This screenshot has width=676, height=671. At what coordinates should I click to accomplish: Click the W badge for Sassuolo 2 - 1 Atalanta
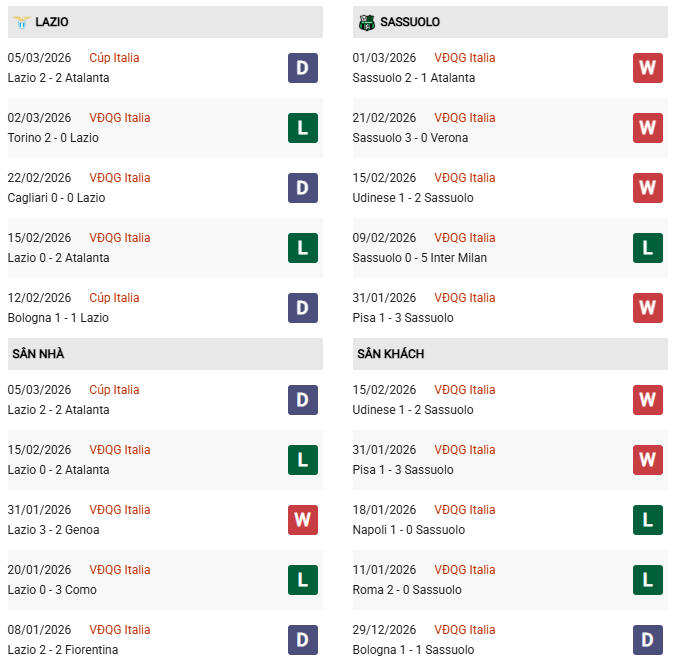point(647,68)
